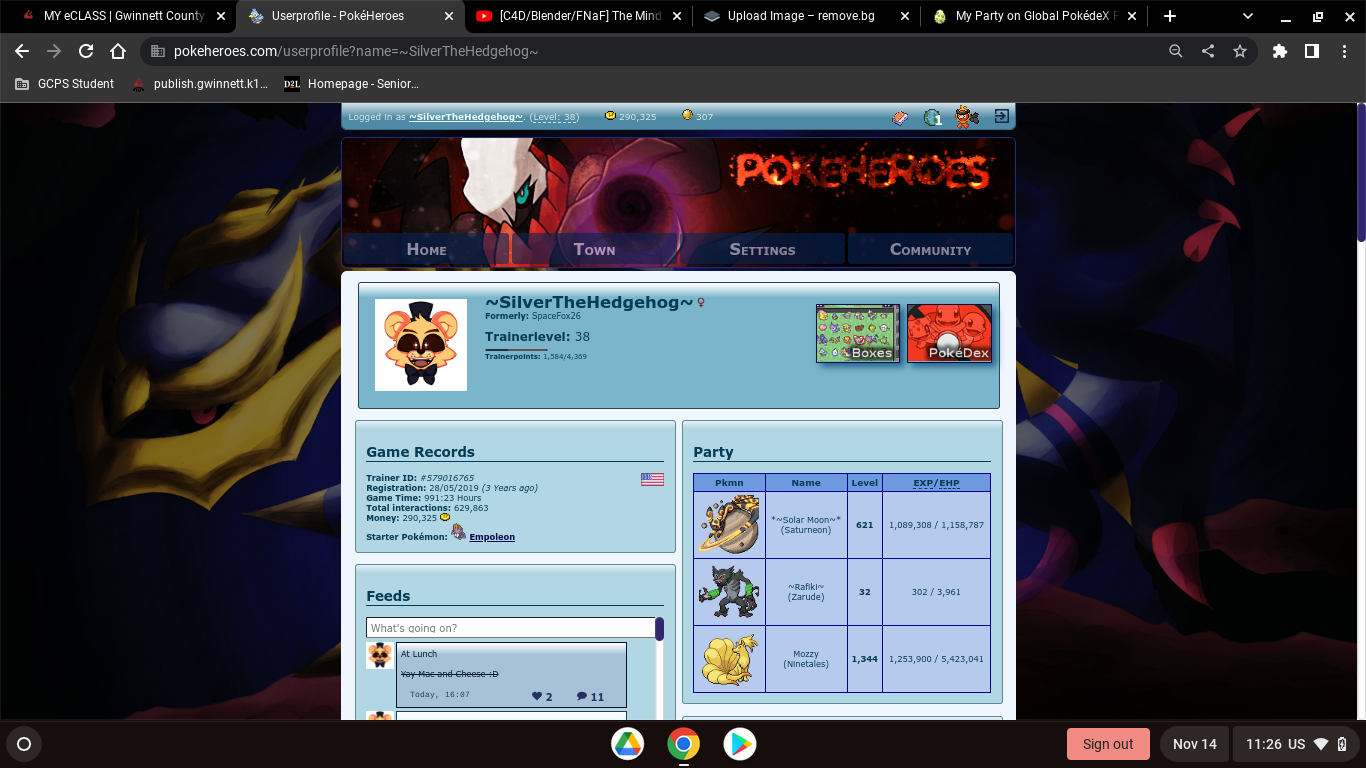The width and height of the screenshot is (1366, 768).
Task: Click the browser Home button
Action: [118, 51]
